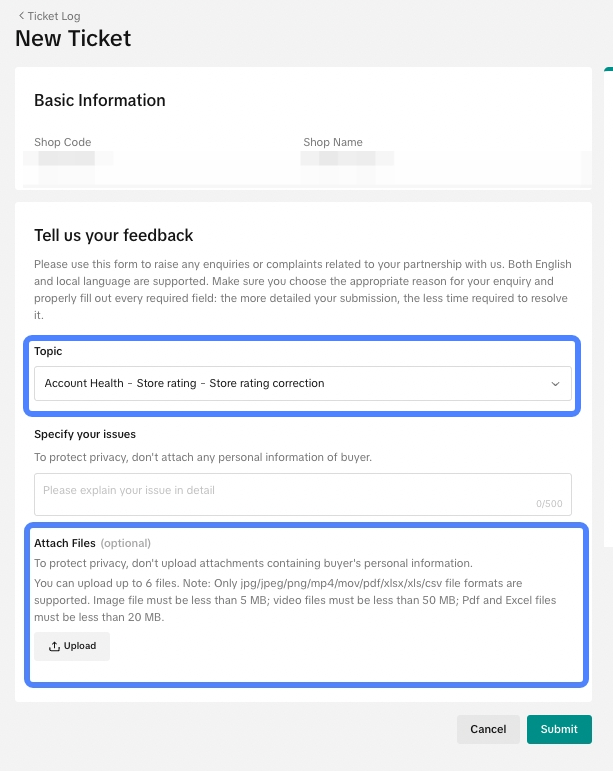Click the Upload button
Image resolution: width=613 pixels, height=771 pixels.
coord(72,646)
